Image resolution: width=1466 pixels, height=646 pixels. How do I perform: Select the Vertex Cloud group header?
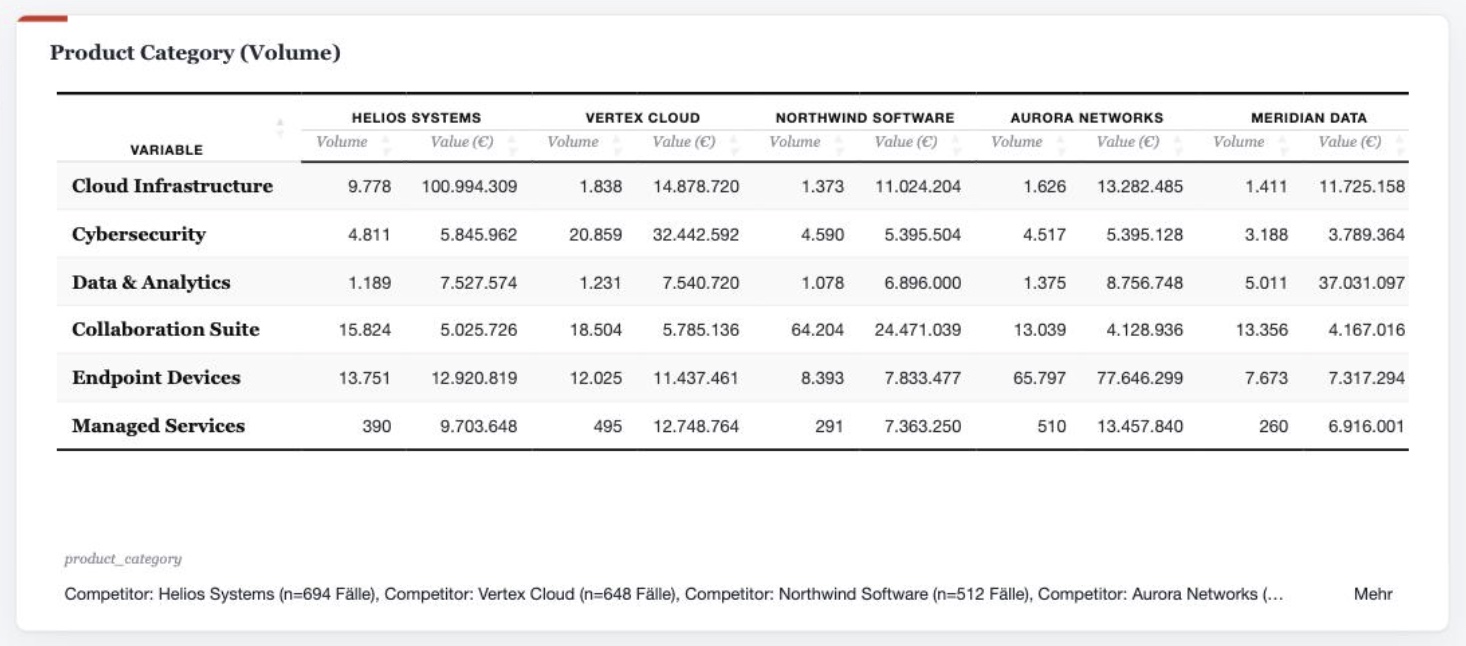click(x=643, y=117)
